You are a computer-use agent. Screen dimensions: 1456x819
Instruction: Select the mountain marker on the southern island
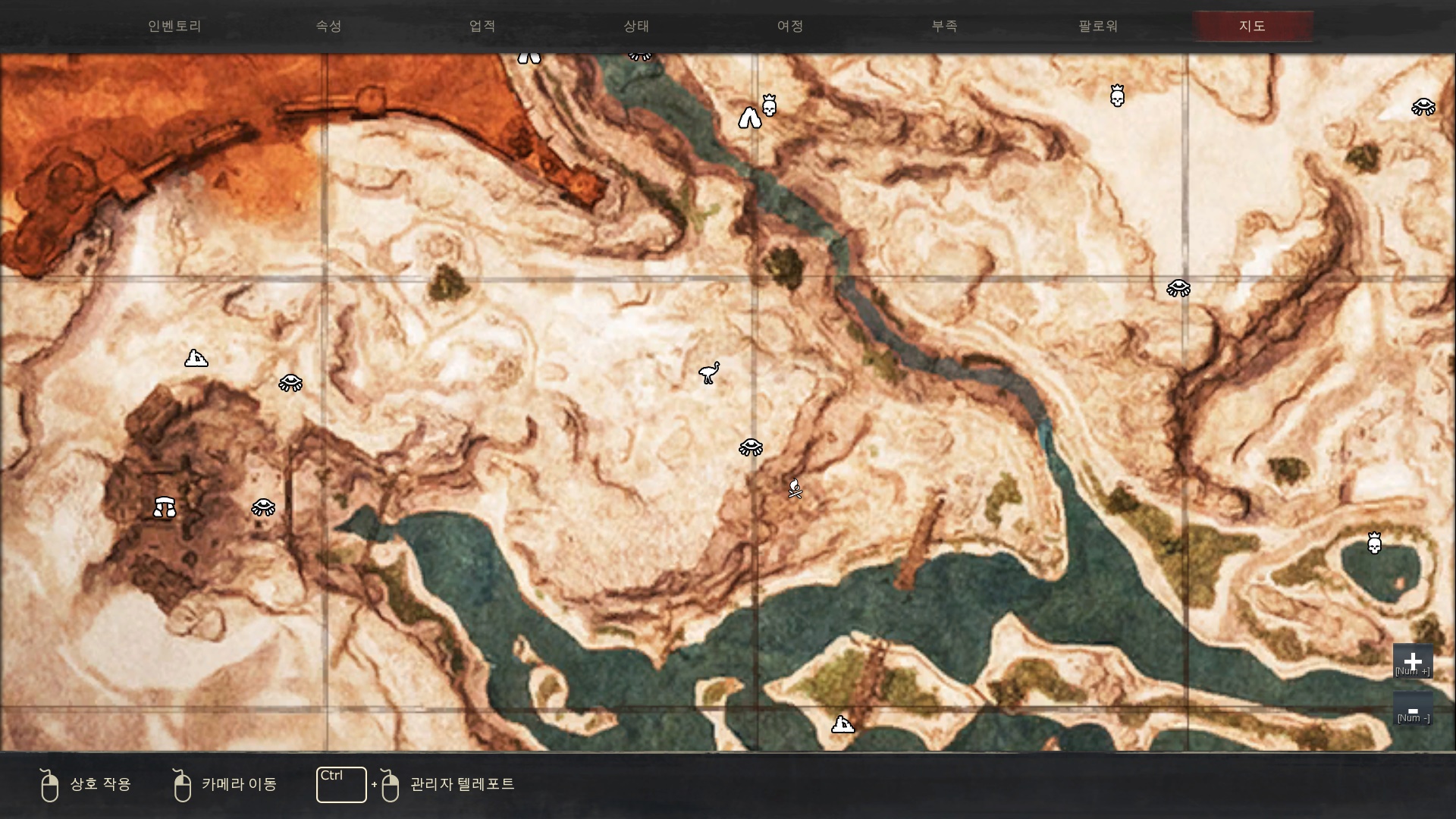(843, 724)
